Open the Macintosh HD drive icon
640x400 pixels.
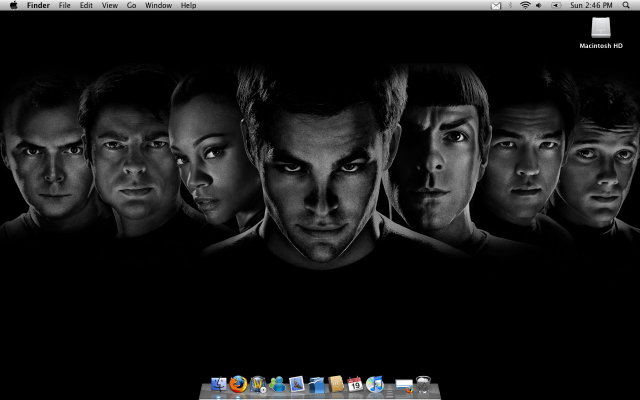(x=601, y=27)
